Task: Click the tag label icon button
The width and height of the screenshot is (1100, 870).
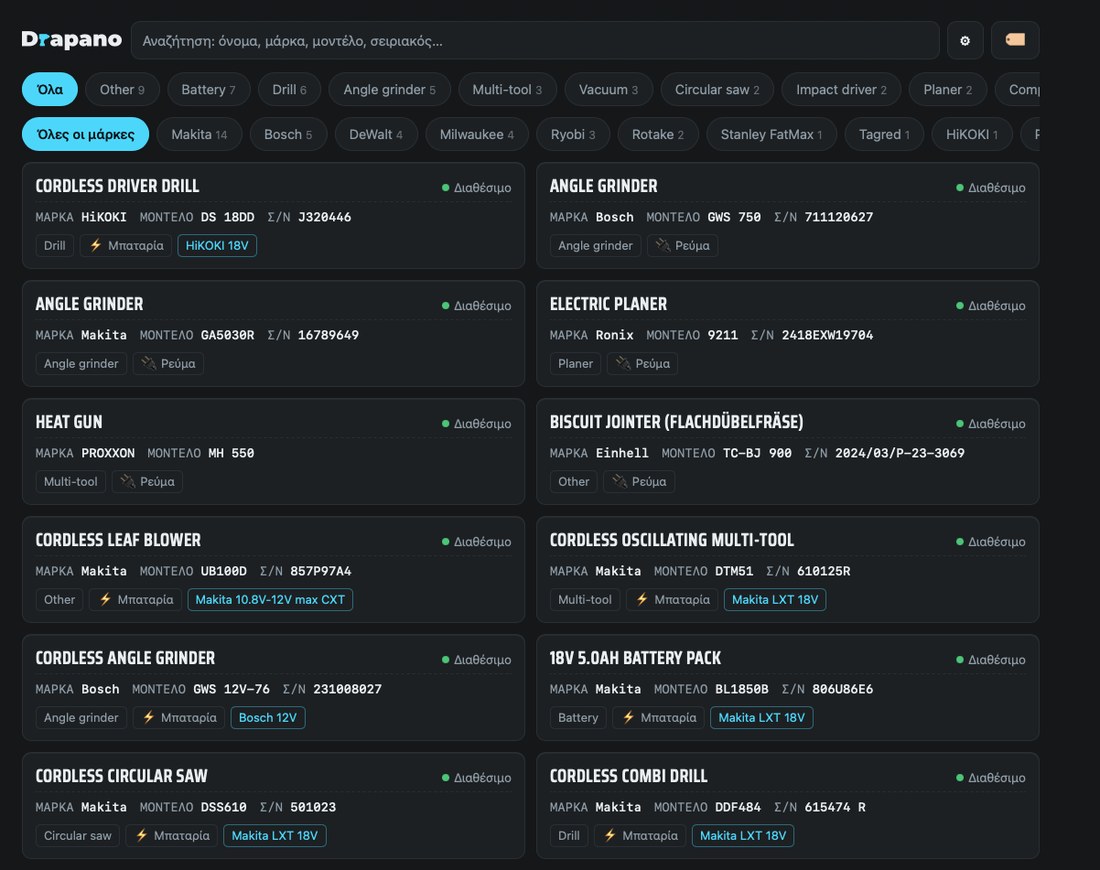Action: (x=1014, y=41)
